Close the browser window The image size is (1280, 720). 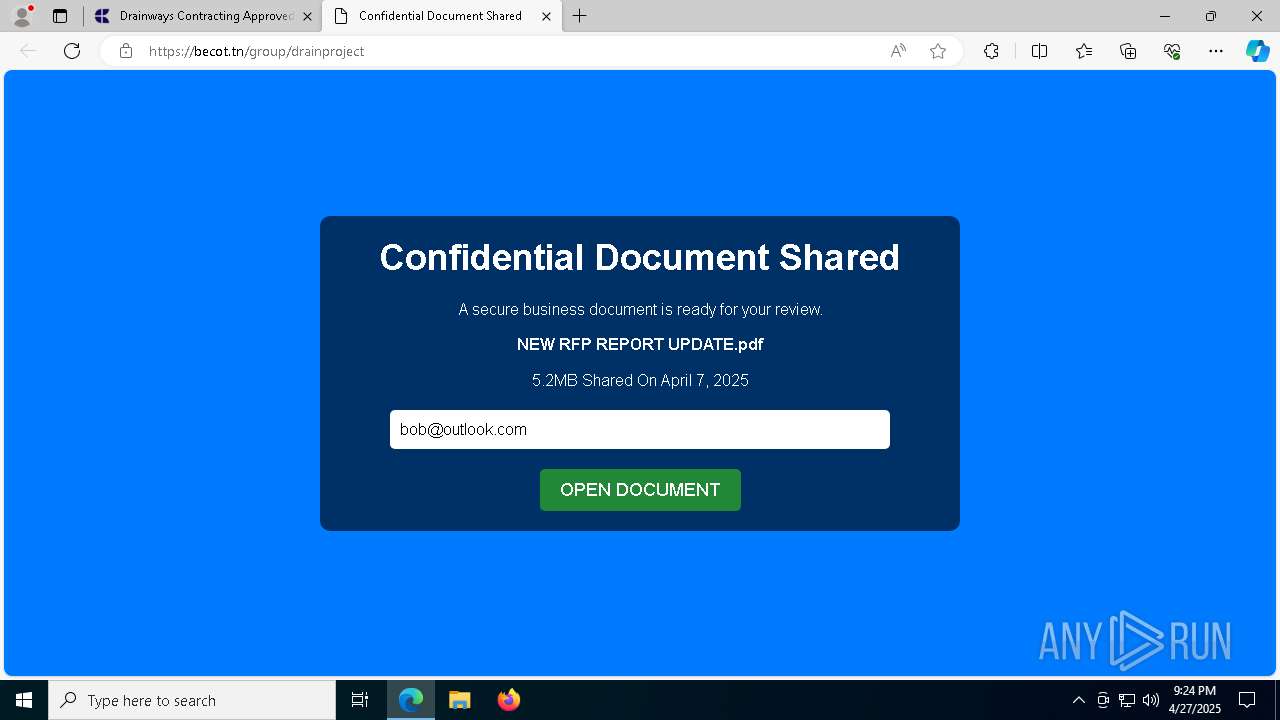pos(1257,16)
